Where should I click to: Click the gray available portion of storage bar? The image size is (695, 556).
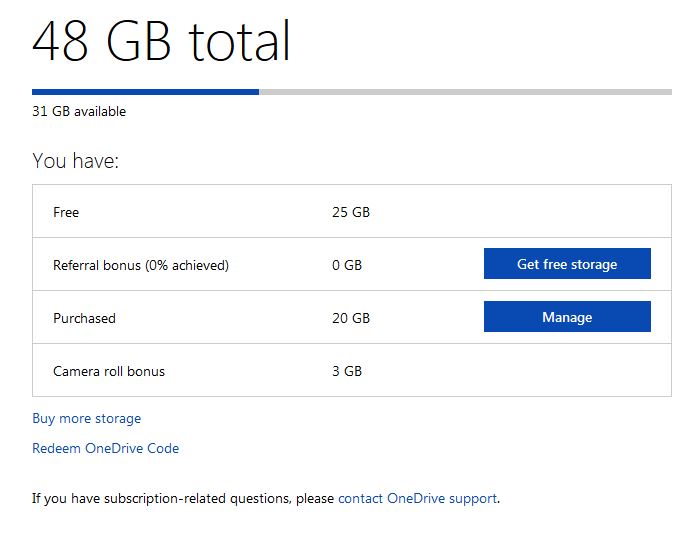click(465, 92)
